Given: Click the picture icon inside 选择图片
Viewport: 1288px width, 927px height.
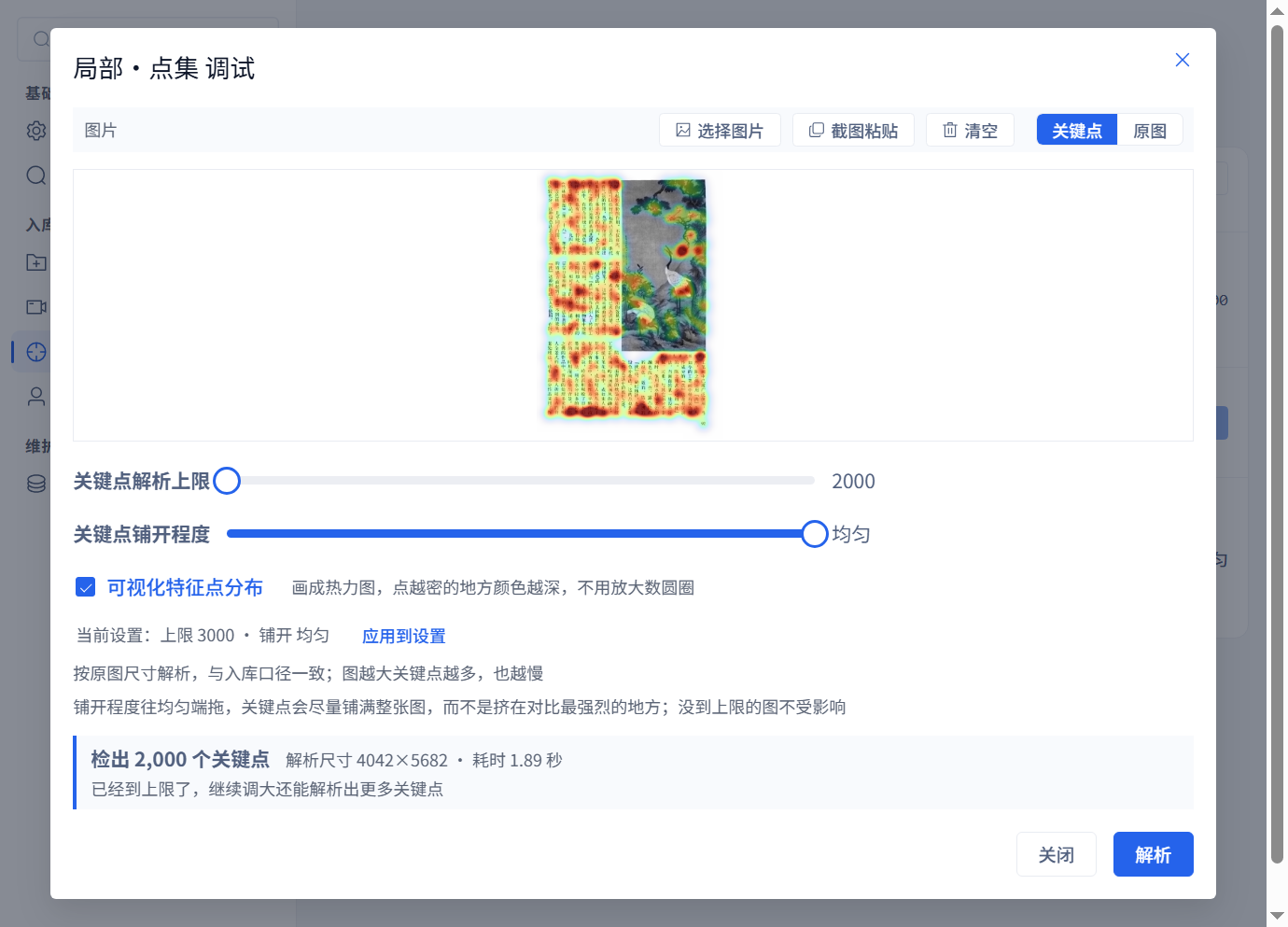Looking at the screenshot, I should click(x=683, y=130).
